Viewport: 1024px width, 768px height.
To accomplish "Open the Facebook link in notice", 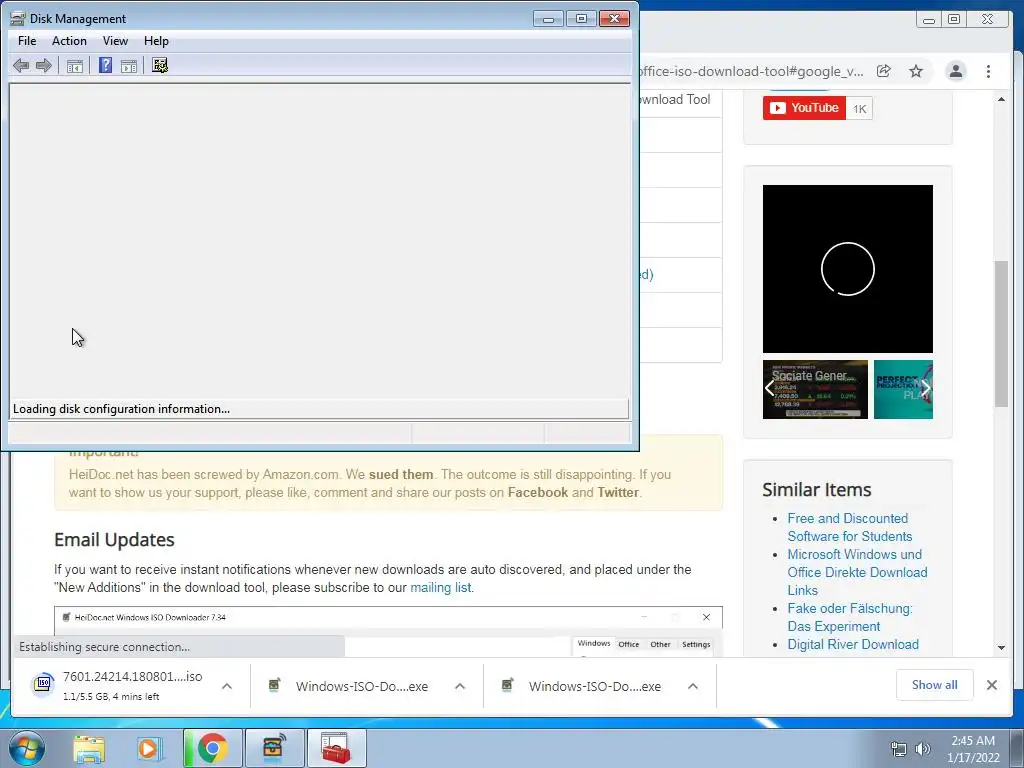I will click(x=537, y=492).
